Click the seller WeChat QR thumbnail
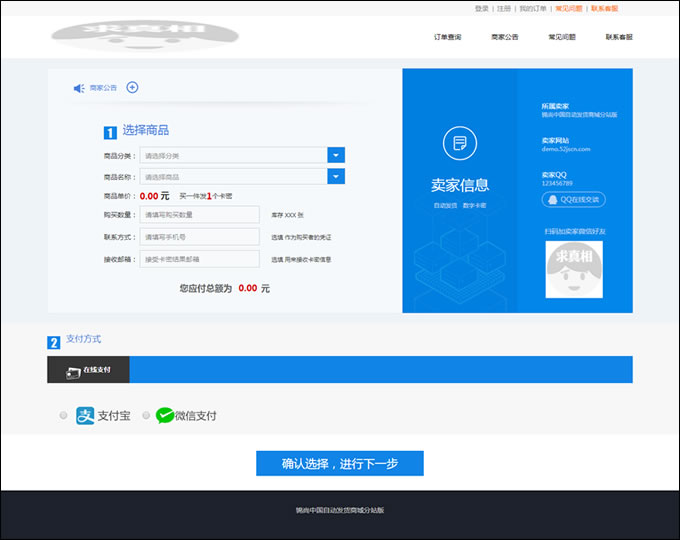680x540 pixels. [x=574, y=269]
